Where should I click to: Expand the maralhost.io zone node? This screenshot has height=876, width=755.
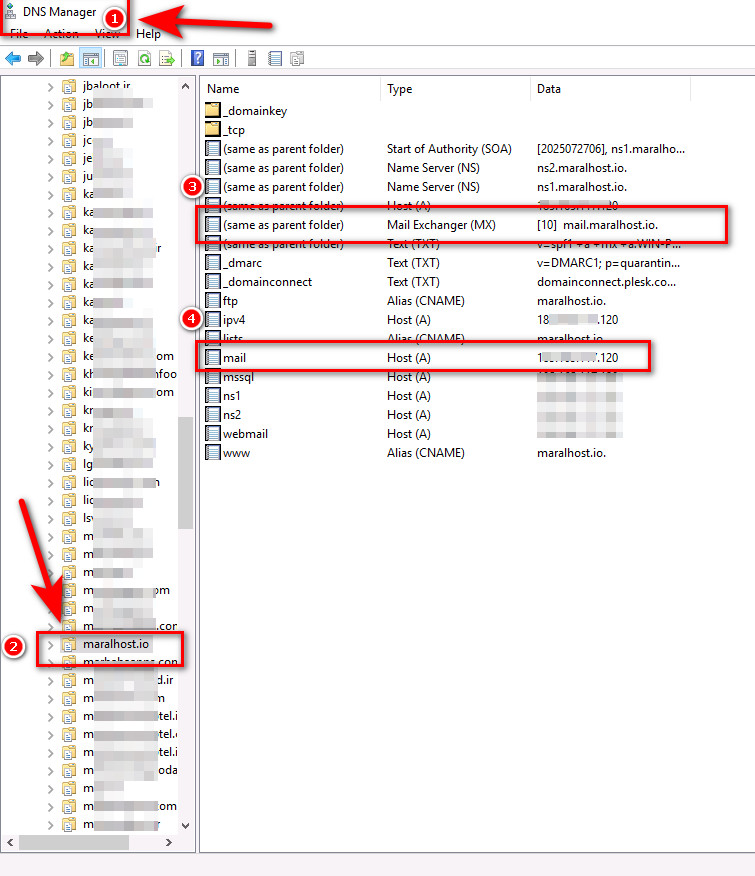(51, 645)
